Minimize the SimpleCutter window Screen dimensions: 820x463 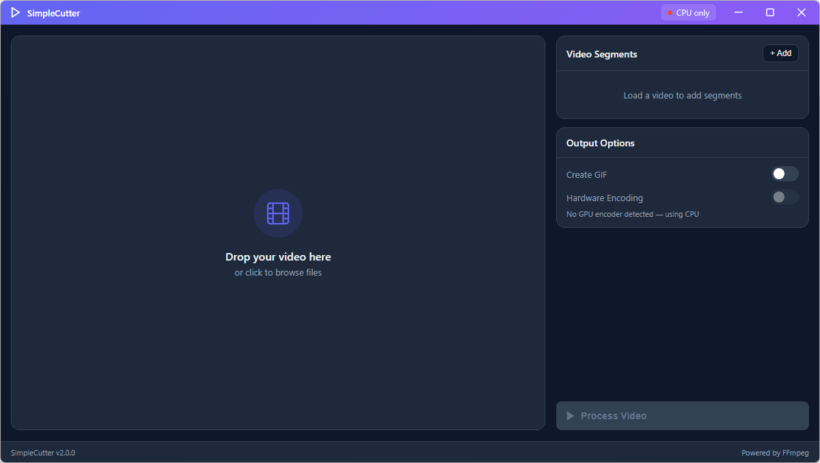click(x=739, y=13)
